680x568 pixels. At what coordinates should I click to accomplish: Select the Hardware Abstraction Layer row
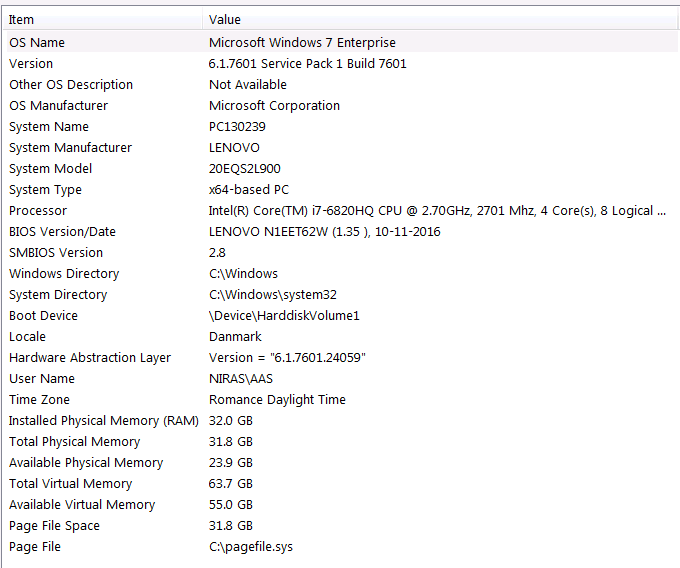pos(342,358)
